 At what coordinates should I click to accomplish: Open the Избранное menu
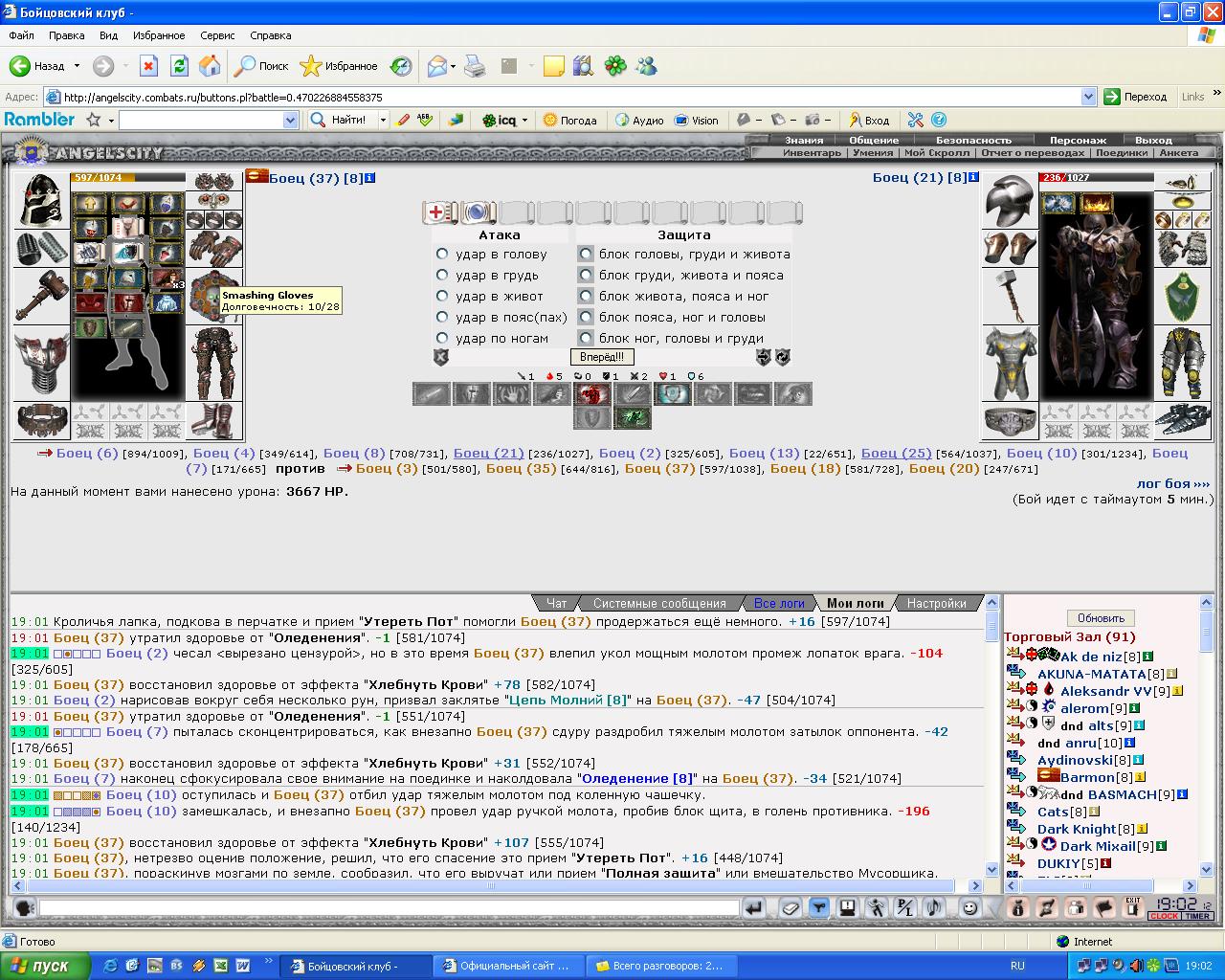click(x=159, y=35)
